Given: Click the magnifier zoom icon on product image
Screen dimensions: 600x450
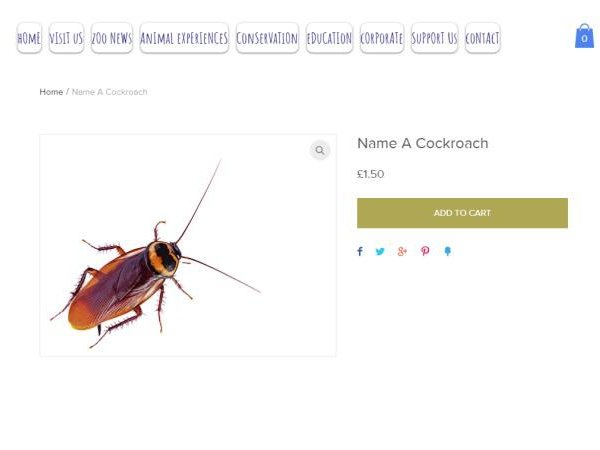Looking at the screenshot, I should [x=320, y=150].
